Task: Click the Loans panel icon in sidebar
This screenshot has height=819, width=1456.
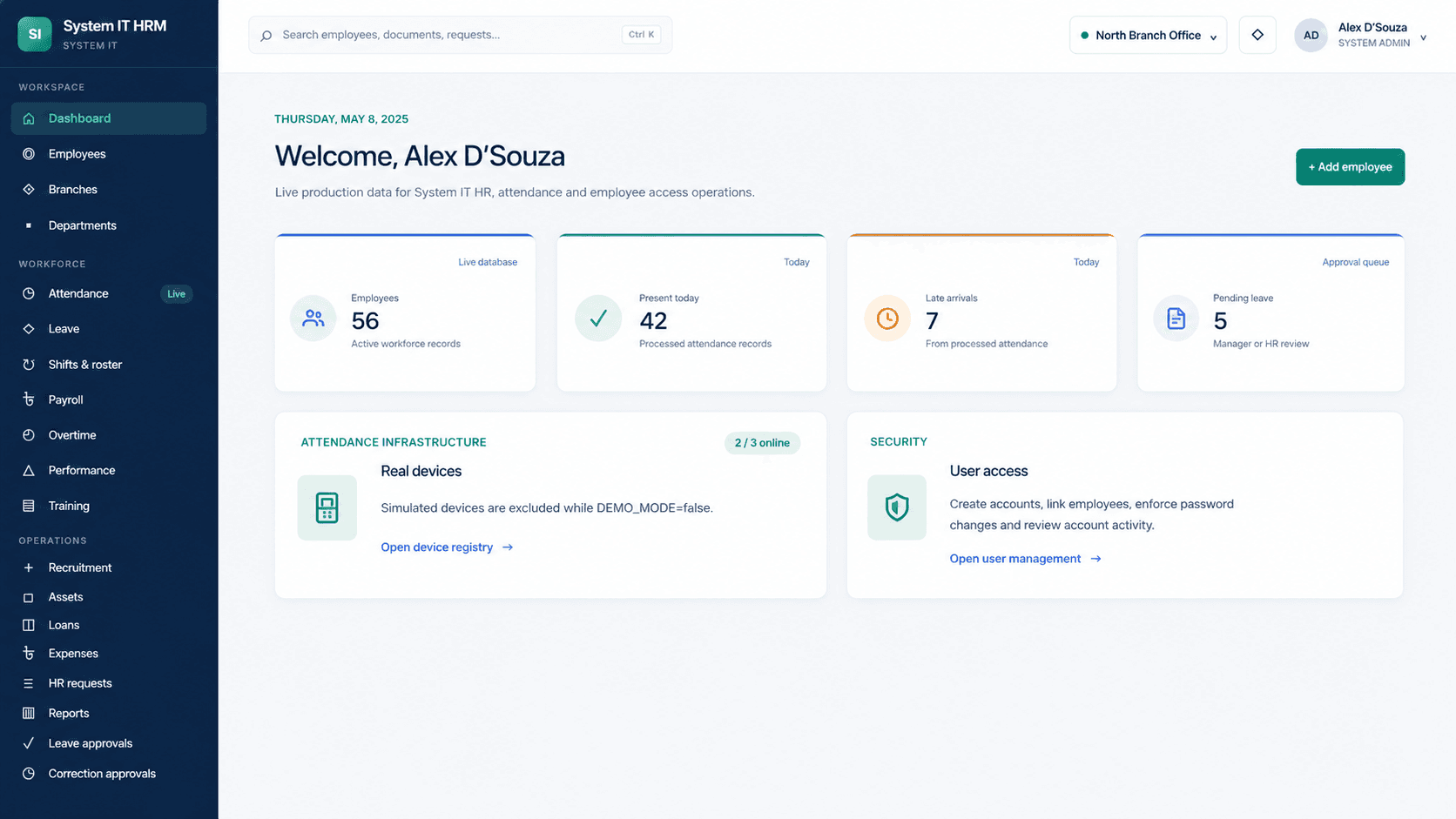Action: [29, 625]
